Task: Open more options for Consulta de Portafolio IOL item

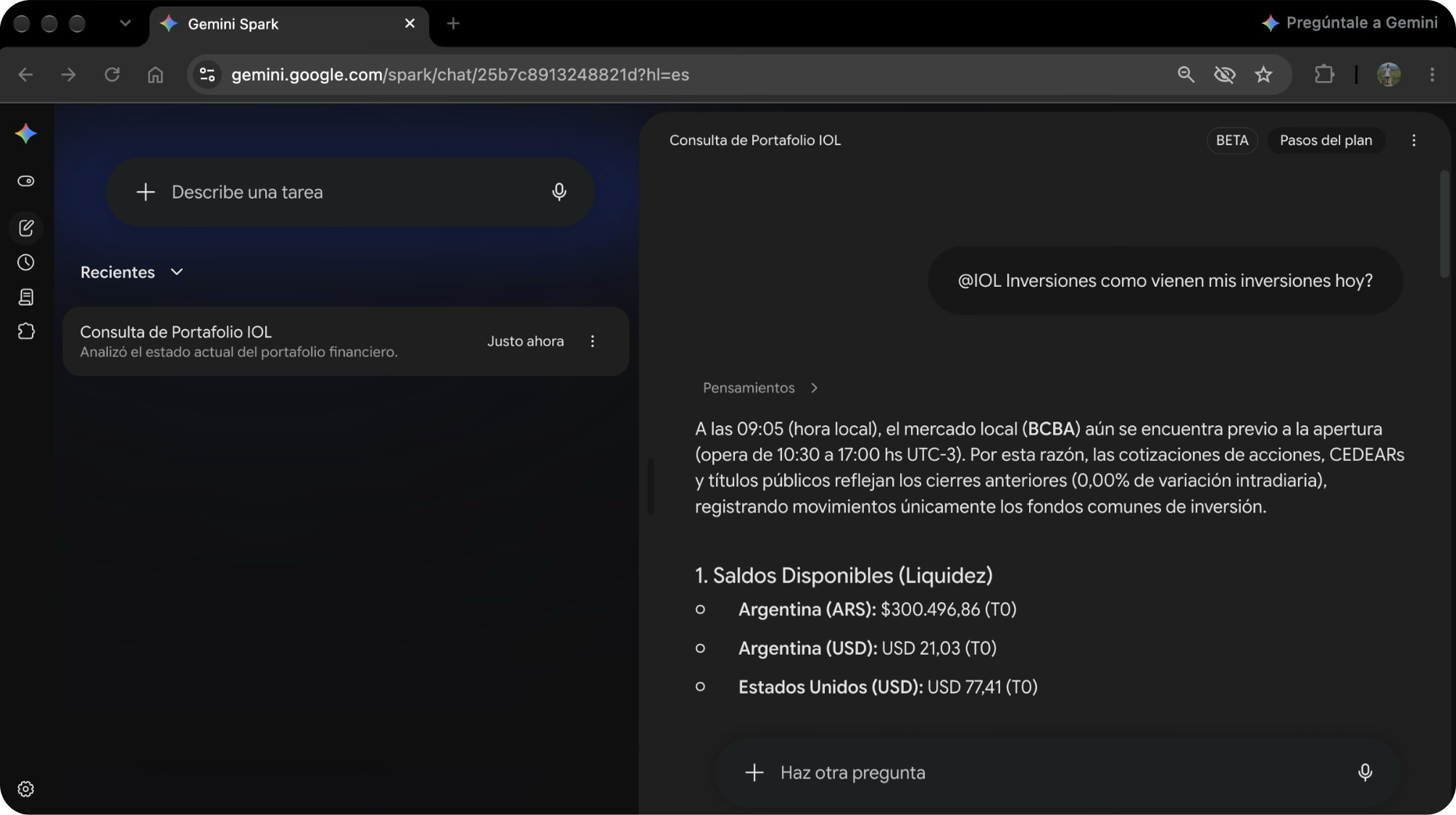Action: [x=593, y=341]
